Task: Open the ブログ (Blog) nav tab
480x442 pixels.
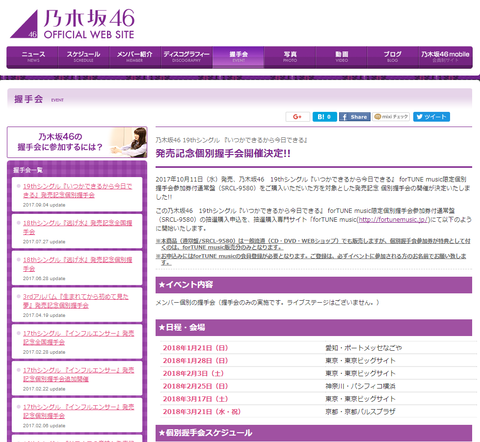Action: click(393, 57)
